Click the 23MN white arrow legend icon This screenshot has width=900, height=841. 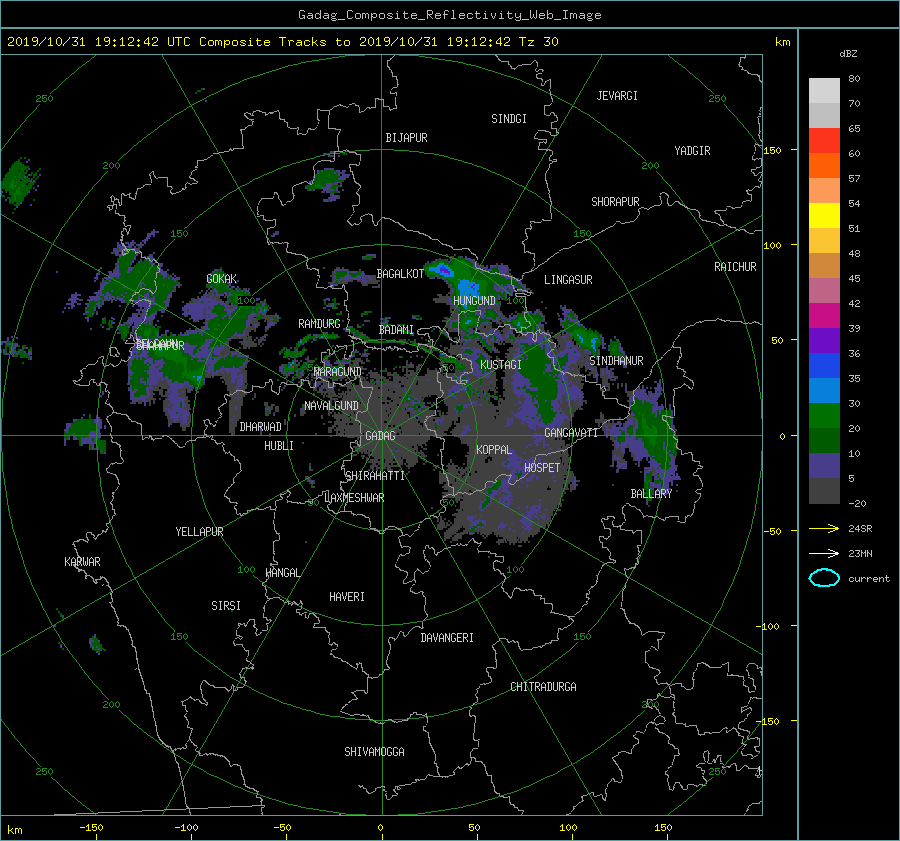[x=824, y=553]
